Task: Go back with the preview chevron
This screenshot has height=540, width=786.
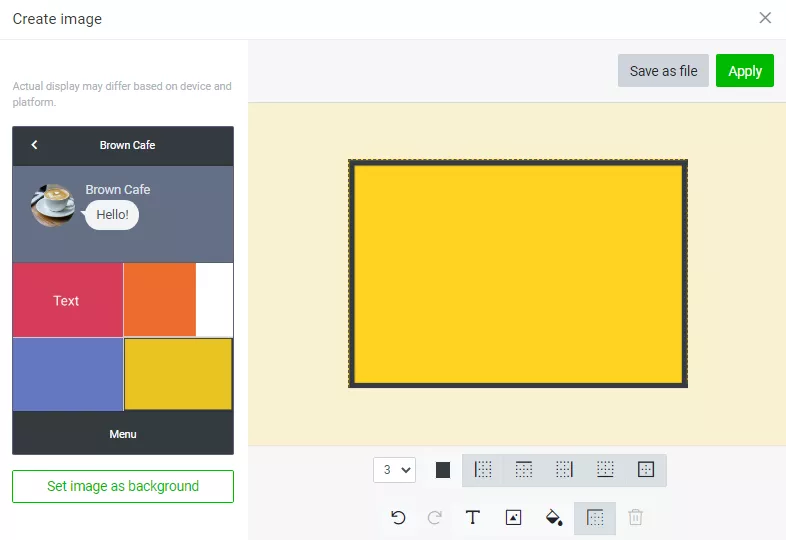Action: [34, 145]
